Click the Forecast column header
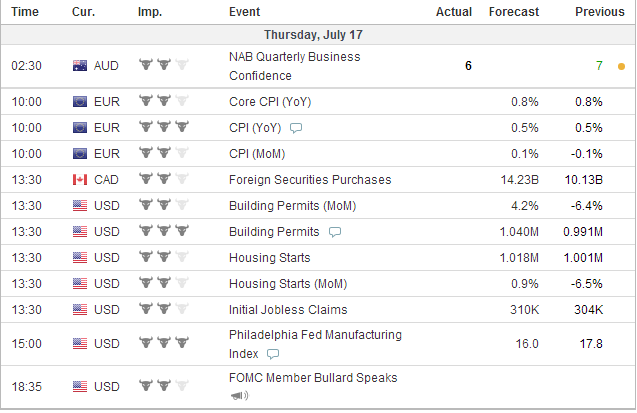637x413 pixels. click(514, 12)
